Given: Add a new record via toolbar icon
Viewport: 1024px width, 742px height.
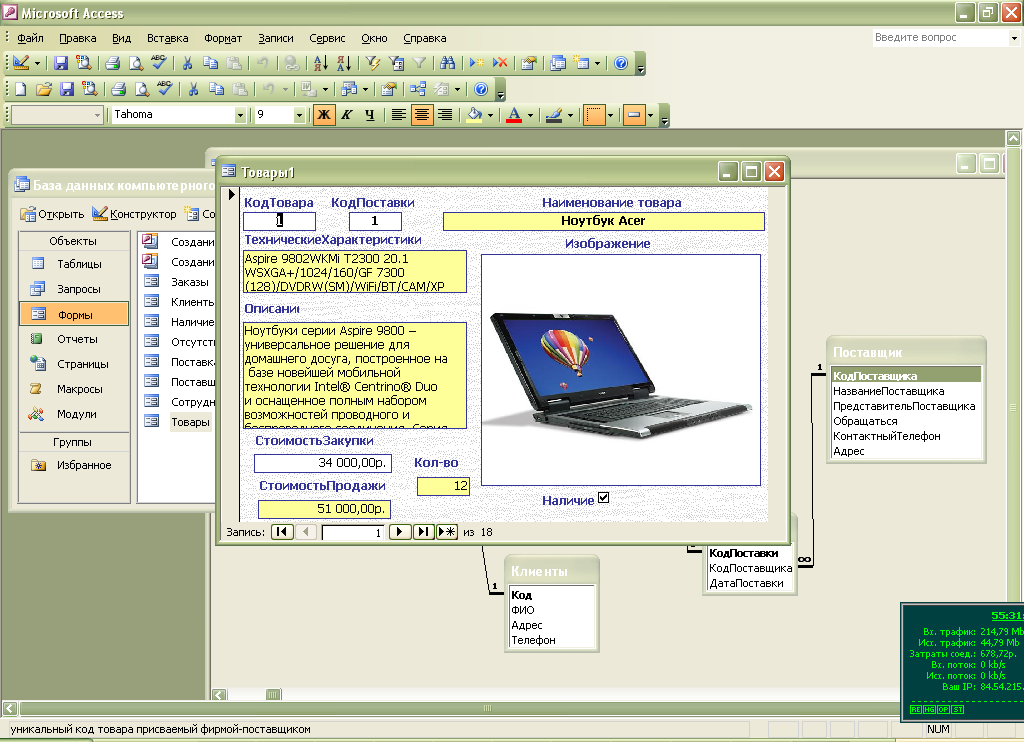Looking at the screenshot, I should pyautogui.click(x=477, y=63).
